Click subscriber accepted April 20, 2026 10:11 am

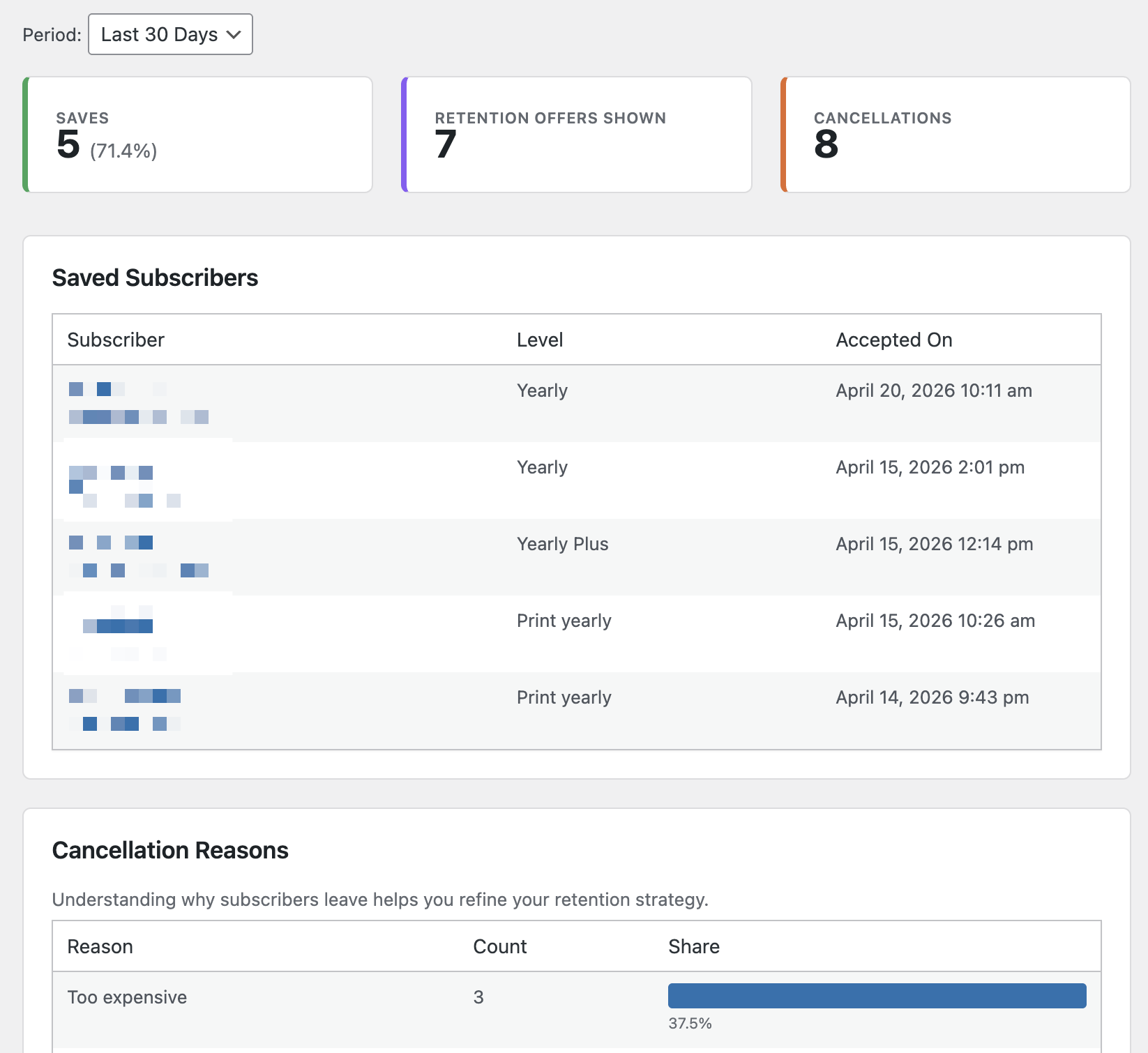click(x=139, y=403)
